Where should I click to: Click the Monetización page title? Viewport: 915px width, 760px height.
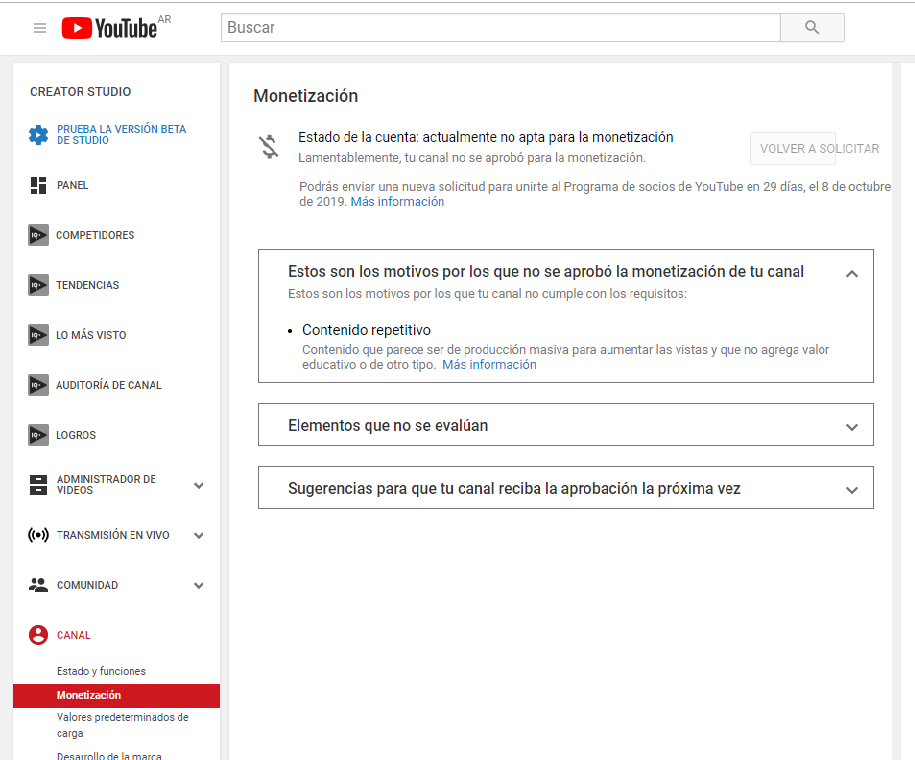tap(306, 96)
